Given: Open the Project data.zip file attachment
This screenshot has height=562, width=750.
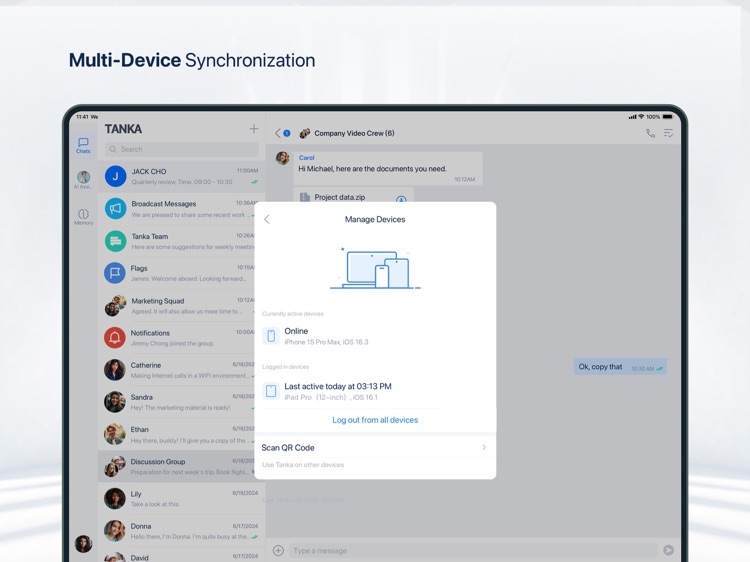Looking at the screenshot, I should [x=353, y=195].
